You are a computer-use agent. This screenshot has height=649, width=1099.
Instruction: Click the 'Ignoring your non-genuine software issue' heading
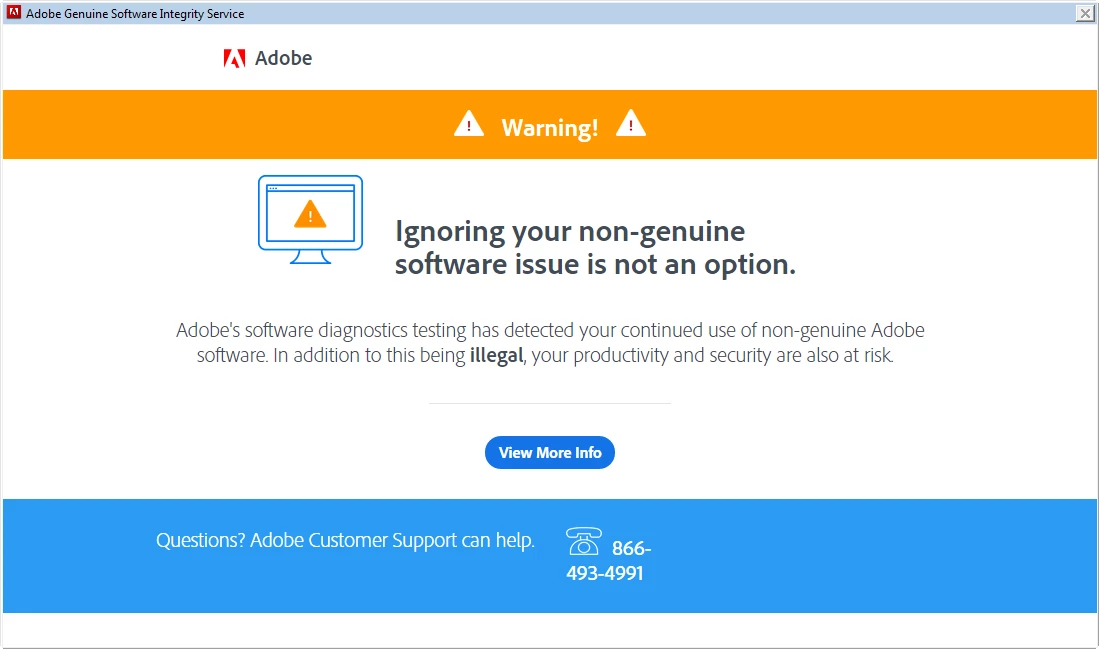(595, 247)
